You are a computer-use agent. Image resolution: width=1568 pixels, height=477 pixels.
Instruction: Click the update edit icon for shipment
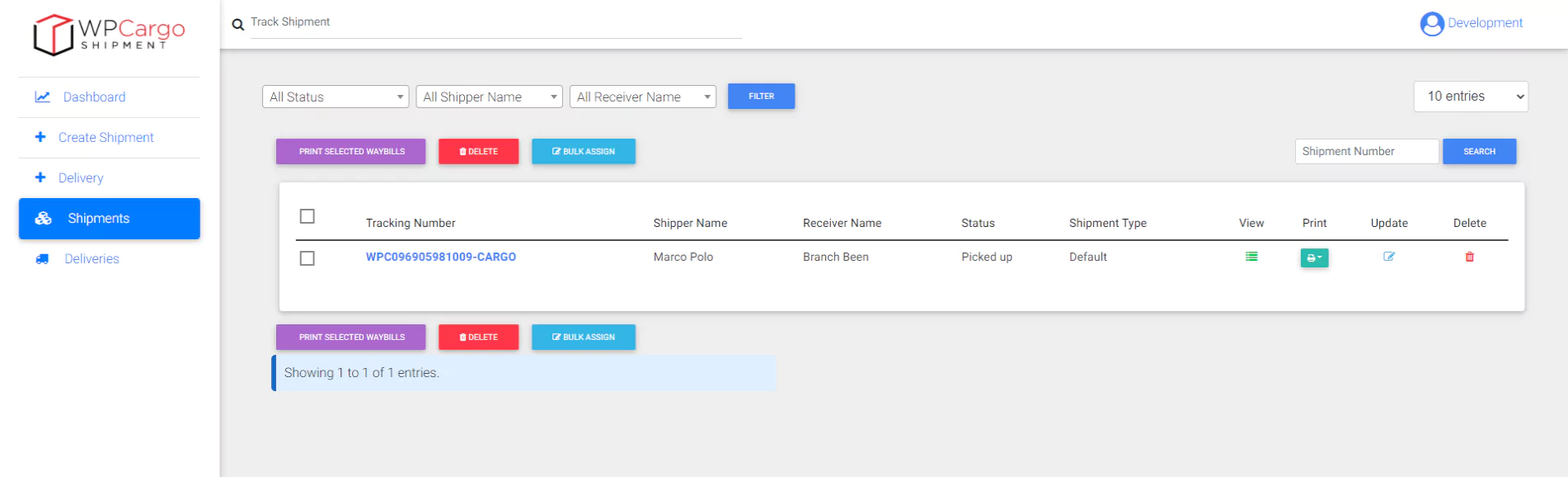[x=1388, y=257]
